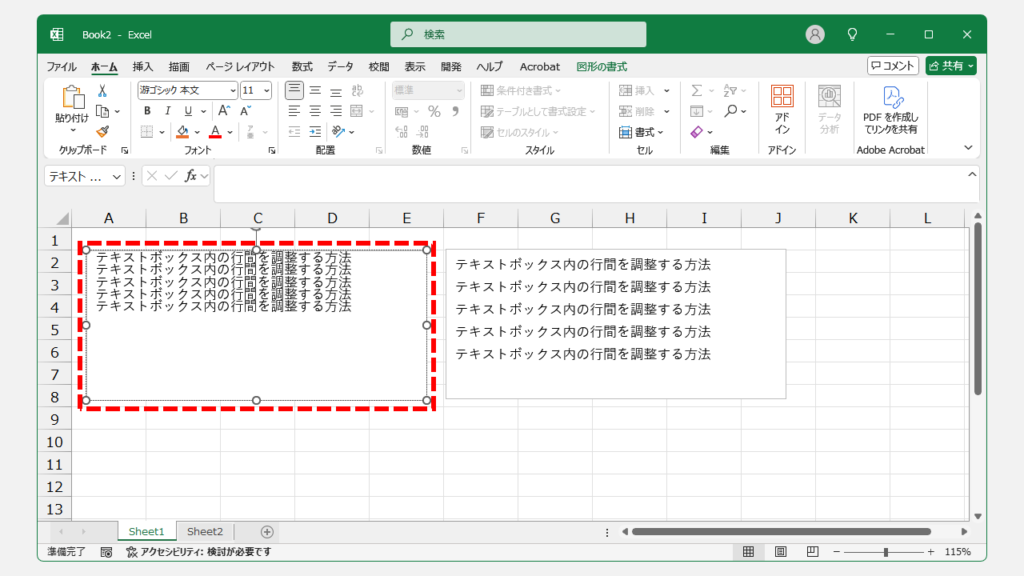Click the 共有 (Share) button
The width and height of the screenshot is (1024, 576).
(x=950, y=66)
